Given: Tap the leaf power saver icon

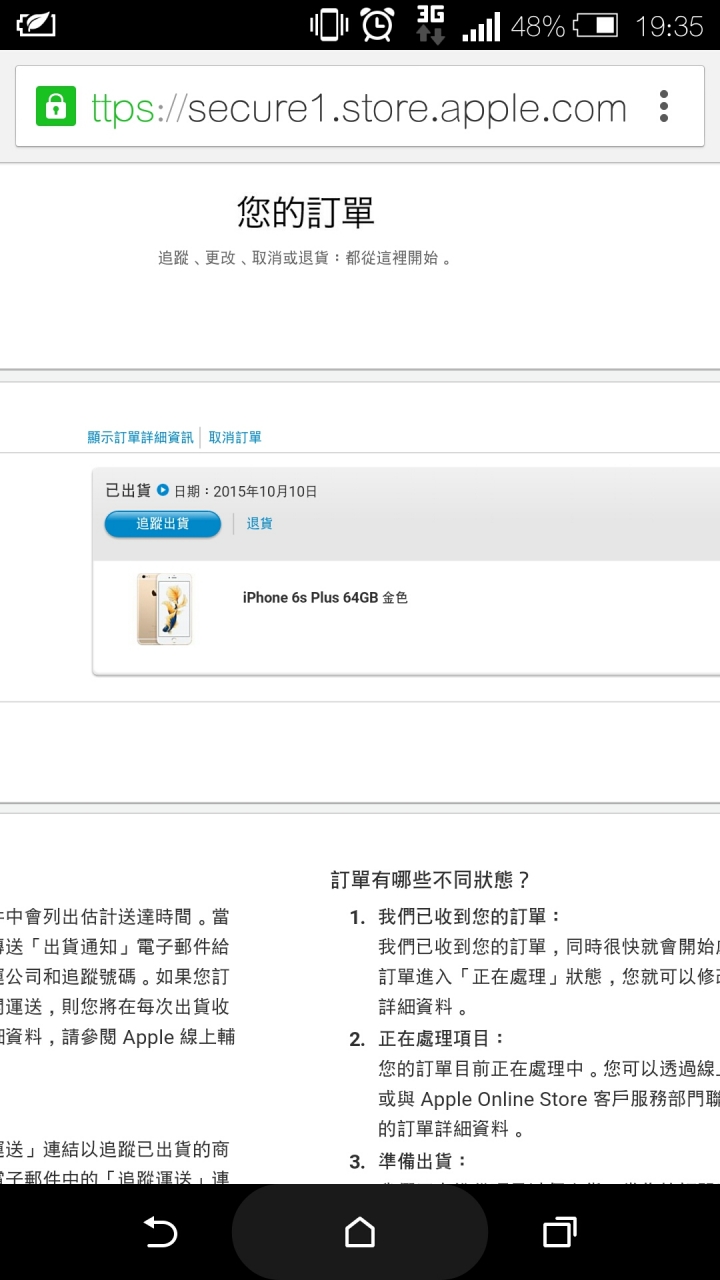Looking at the screenshot, I should [x=35, y=25].
